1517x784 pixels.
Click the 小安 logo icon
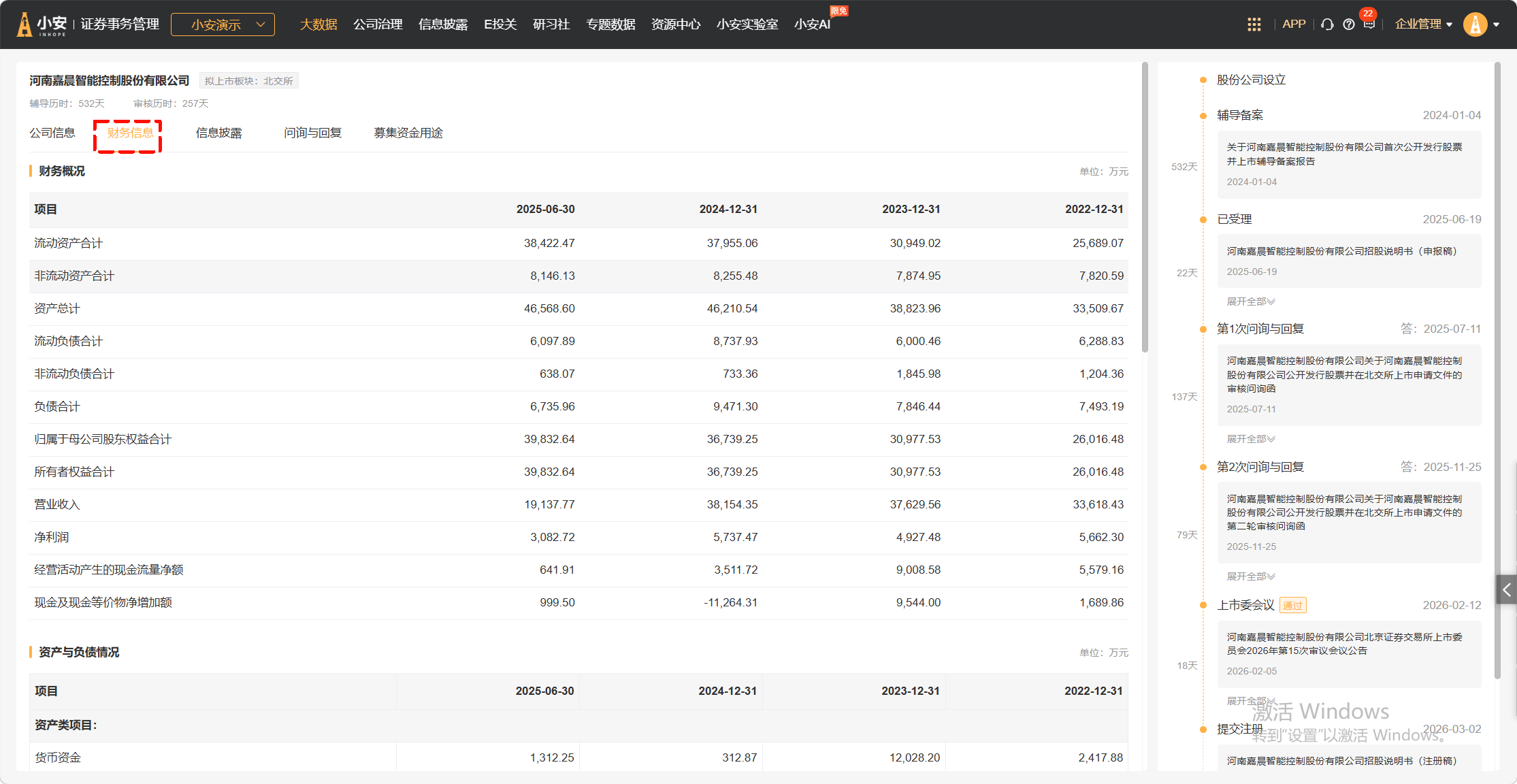pyautogui.click(x=25, y=24)
